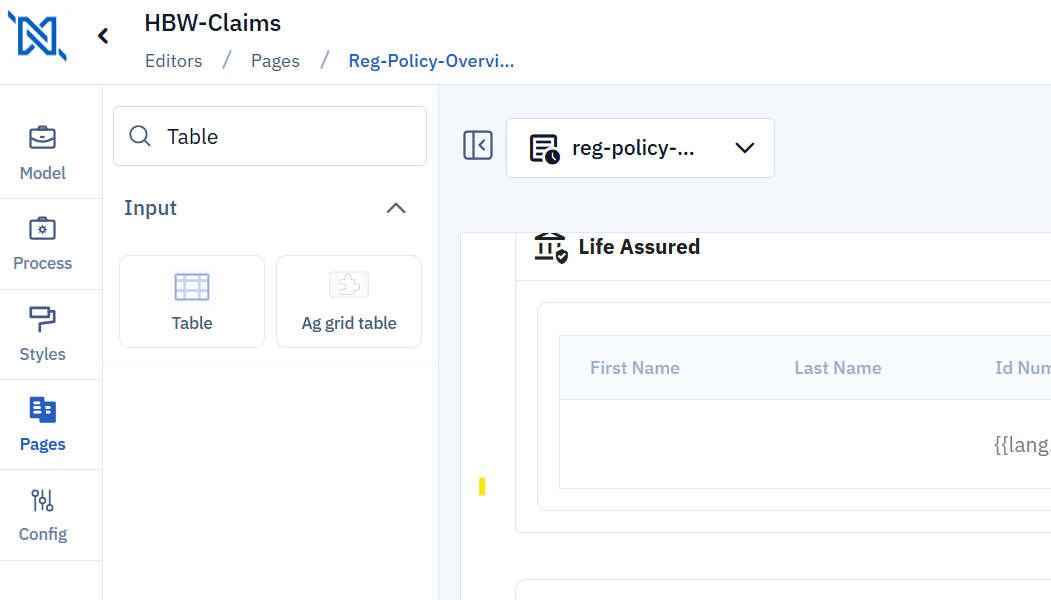Viewport: 1051px width, 600px height.
Task: Open the Process section
Action: click(43, 243)
